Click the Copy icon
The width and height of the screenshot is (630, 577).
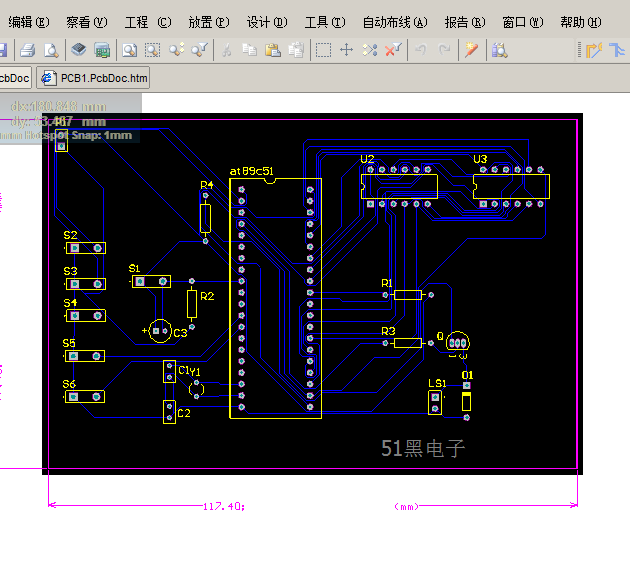(250, 50)
